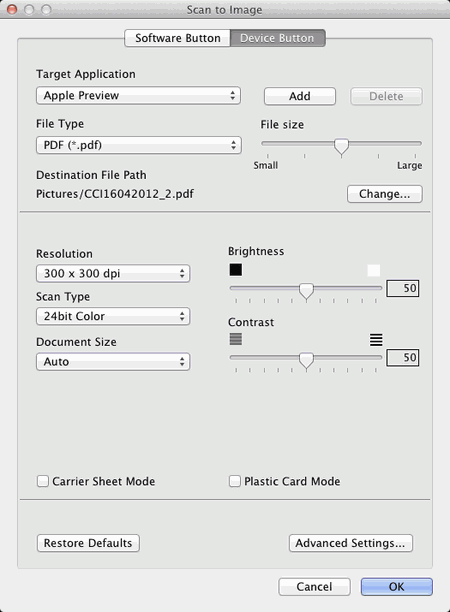Open the Scan Type dropdown
Viewport: 450px width, 612px height.
(113, 316)
